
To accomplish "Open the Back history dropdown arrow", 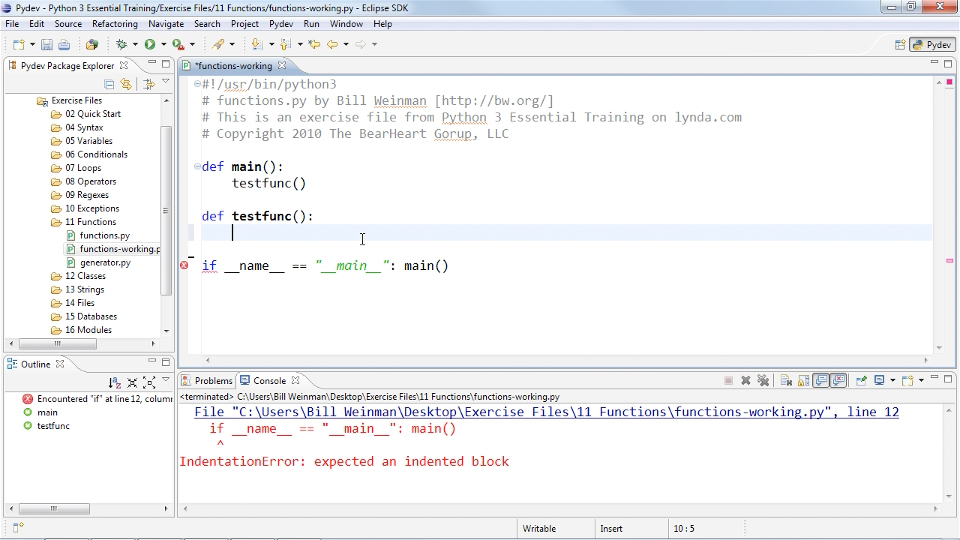I will [346, 44].
